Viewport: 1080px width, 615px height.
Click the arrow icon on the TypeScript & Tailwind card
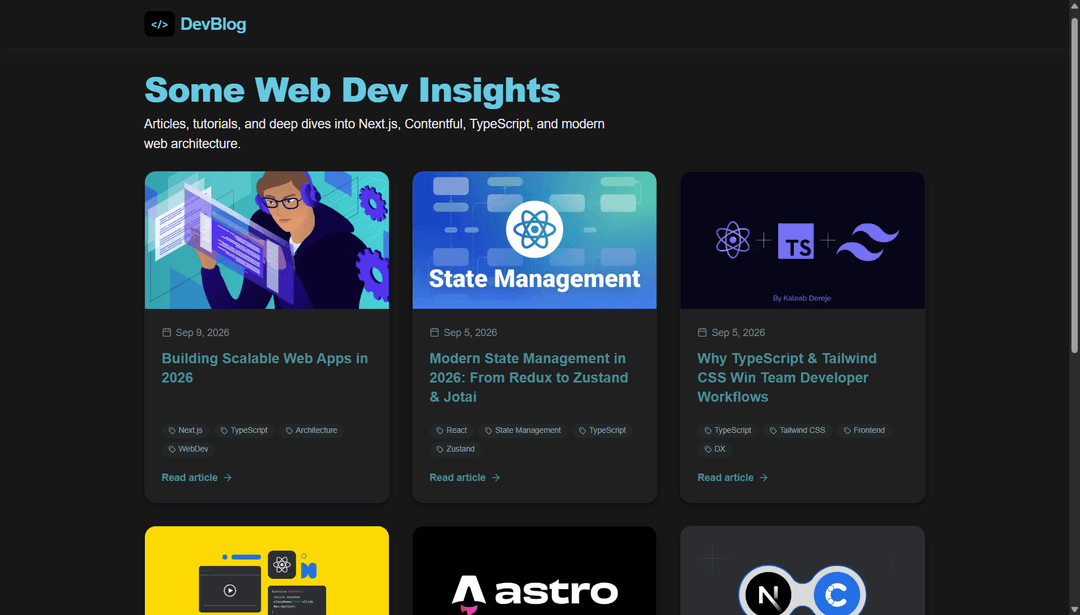click(763, 477)
